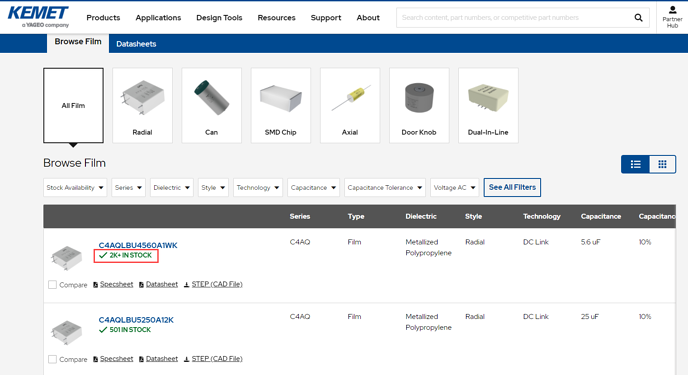Open the Dual-In-Line category tile
Image resolution: width=688 pixels, height=375 pixels.
(488, 105)
